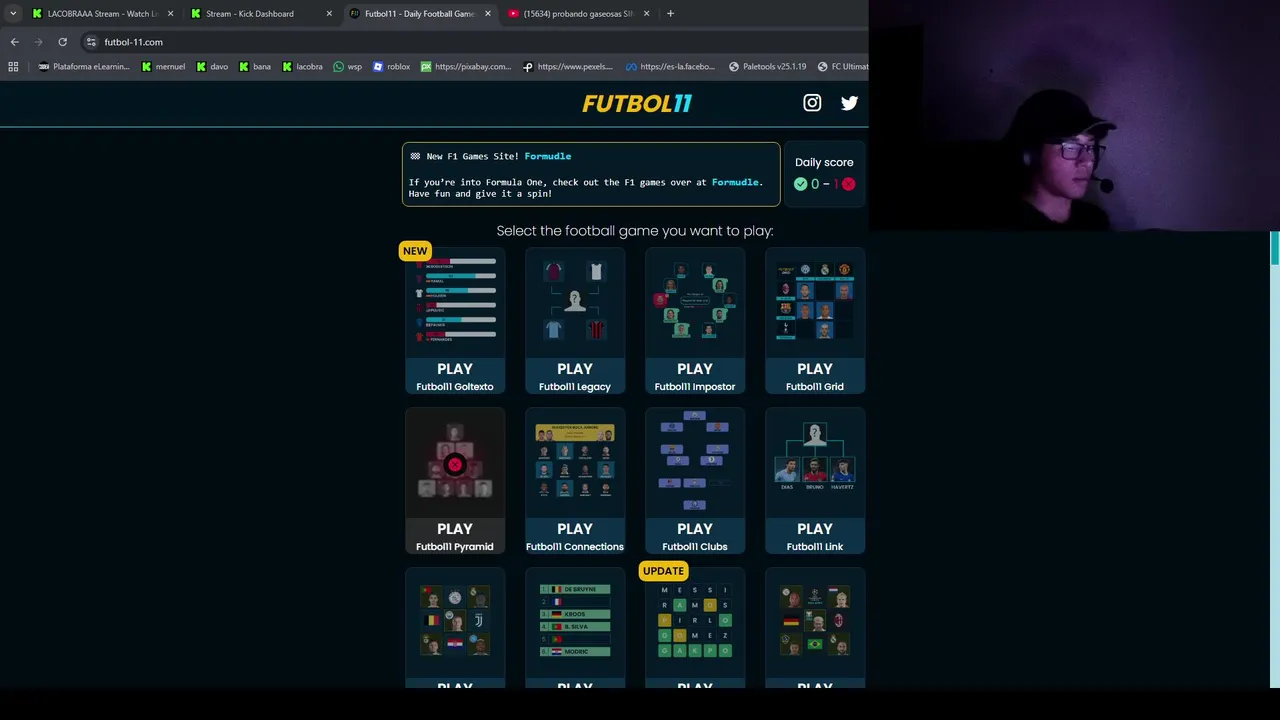Open the site information icon in address bar
This screenshot has height=720, width=1280.
pos(91,42)
